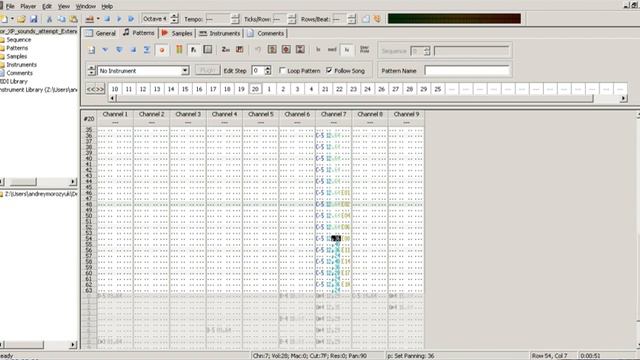The width and height of the screenshot is (640, 360).
Task: Open the MIDI record dropdown arrow
Action: (x=98, y=19)
